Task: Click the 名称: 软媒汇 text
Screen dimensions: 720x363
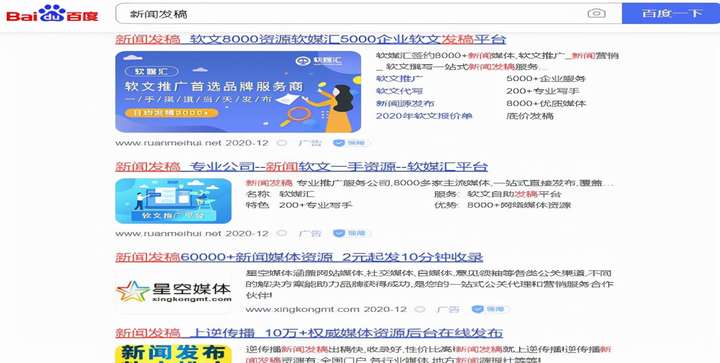Action: pos(280,194)
